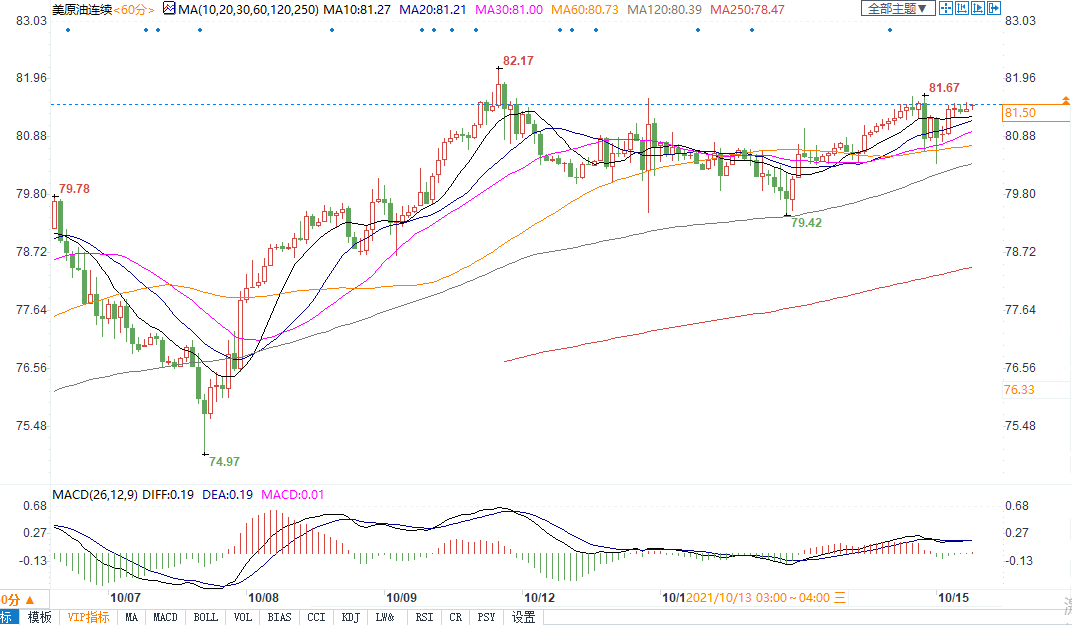Open the VIP指标 tab

(88, 617)
